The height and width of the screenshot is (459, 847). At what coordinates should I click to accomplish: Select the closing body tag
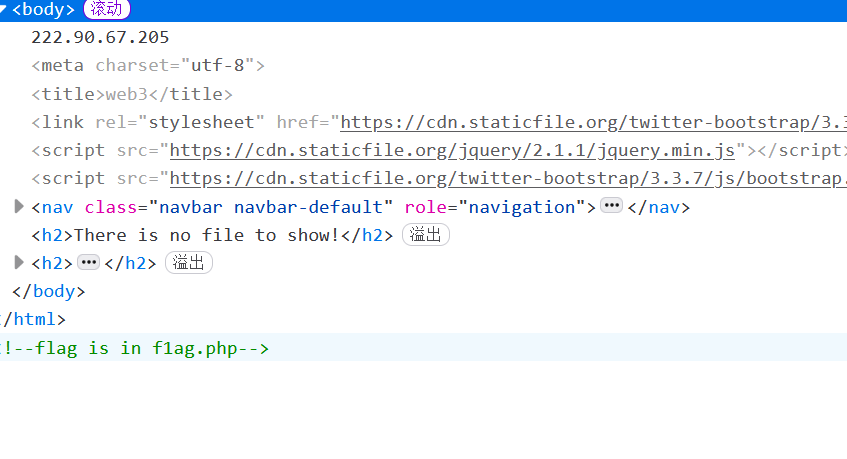[x=49, y=291]
